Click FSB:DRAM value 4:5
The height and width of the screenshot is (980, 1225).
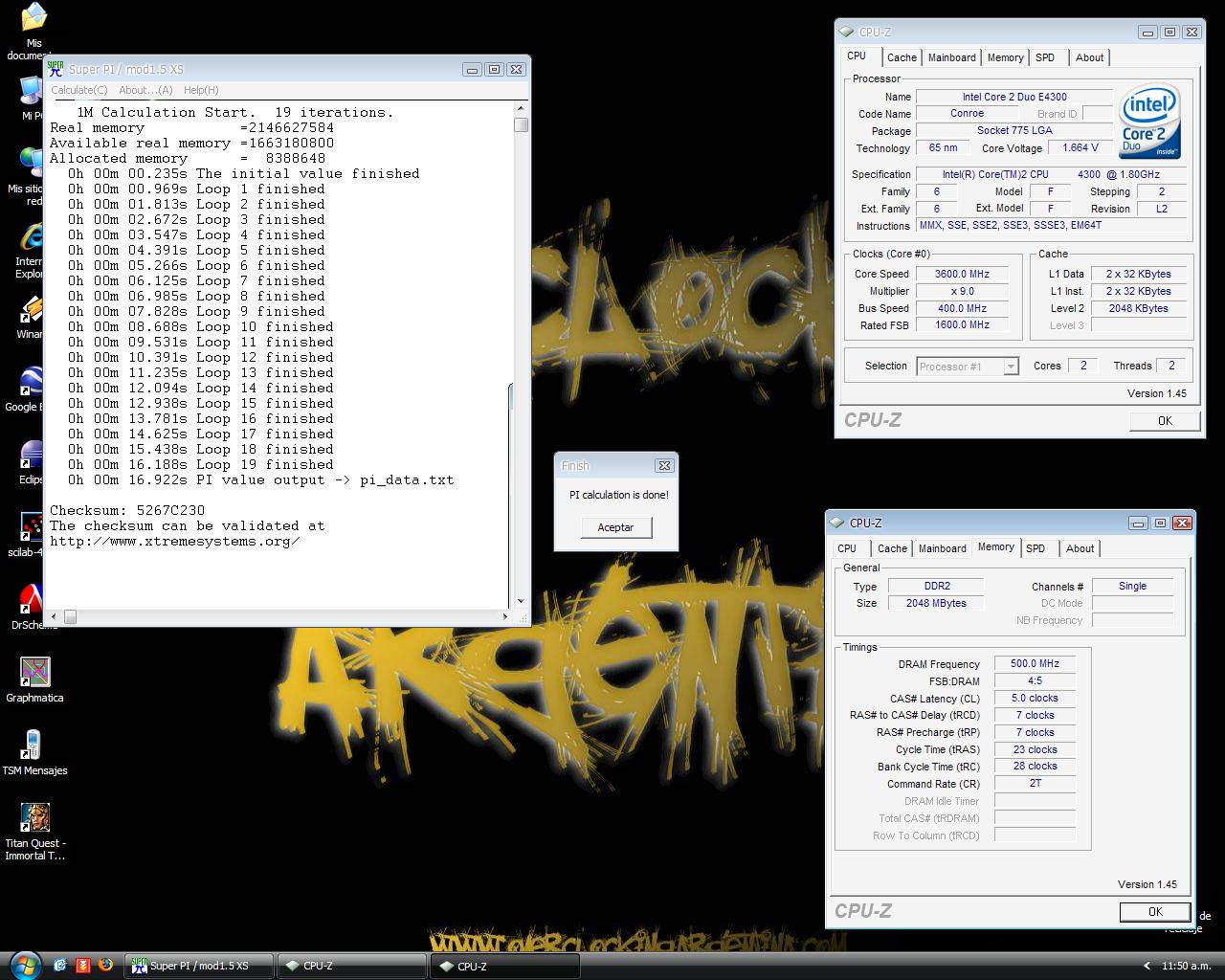pyautogui.click(x=1035, y=680)
